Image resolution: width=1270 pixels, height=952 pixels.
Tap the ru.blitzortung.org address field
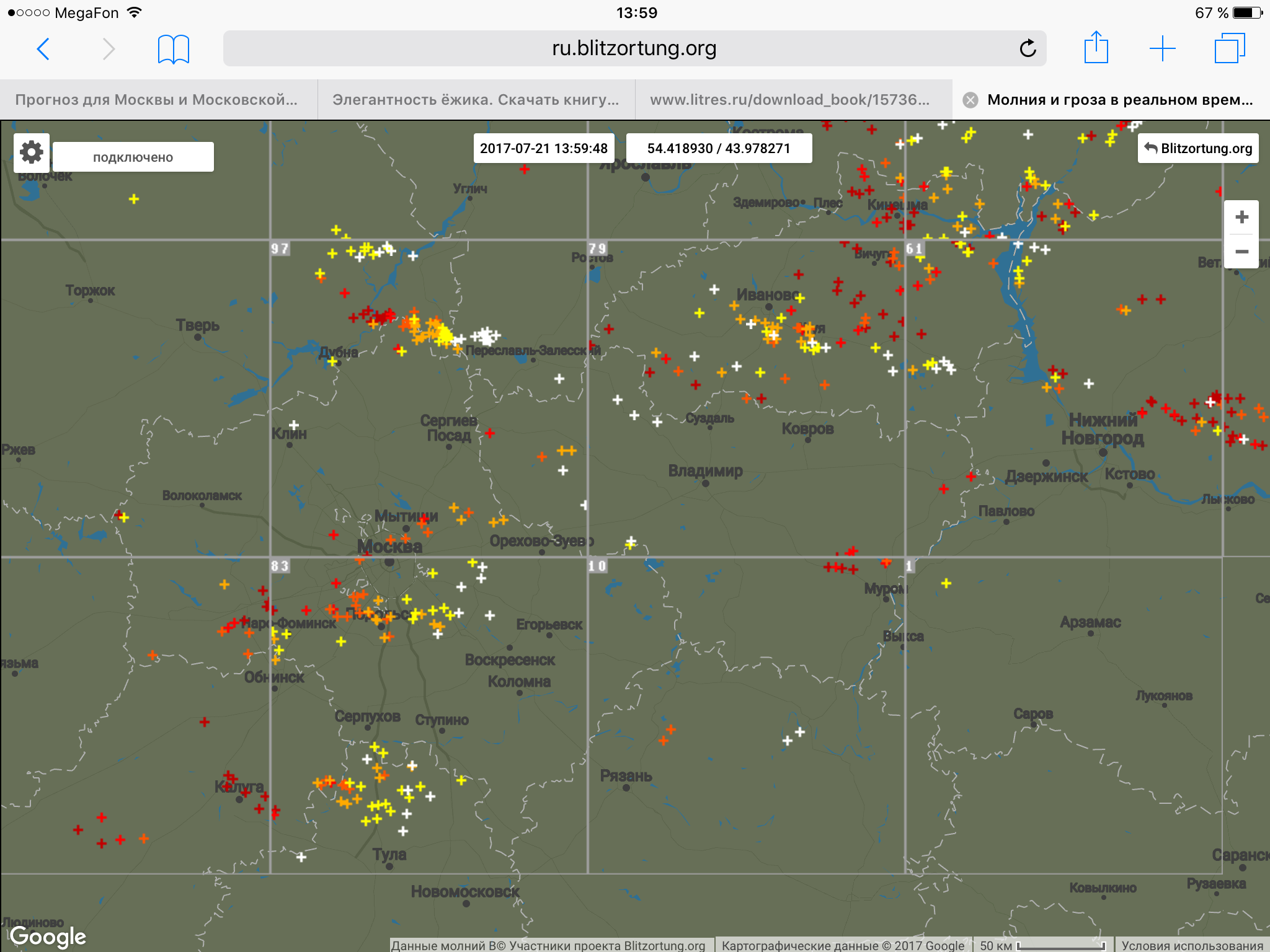tap(634, 48)
